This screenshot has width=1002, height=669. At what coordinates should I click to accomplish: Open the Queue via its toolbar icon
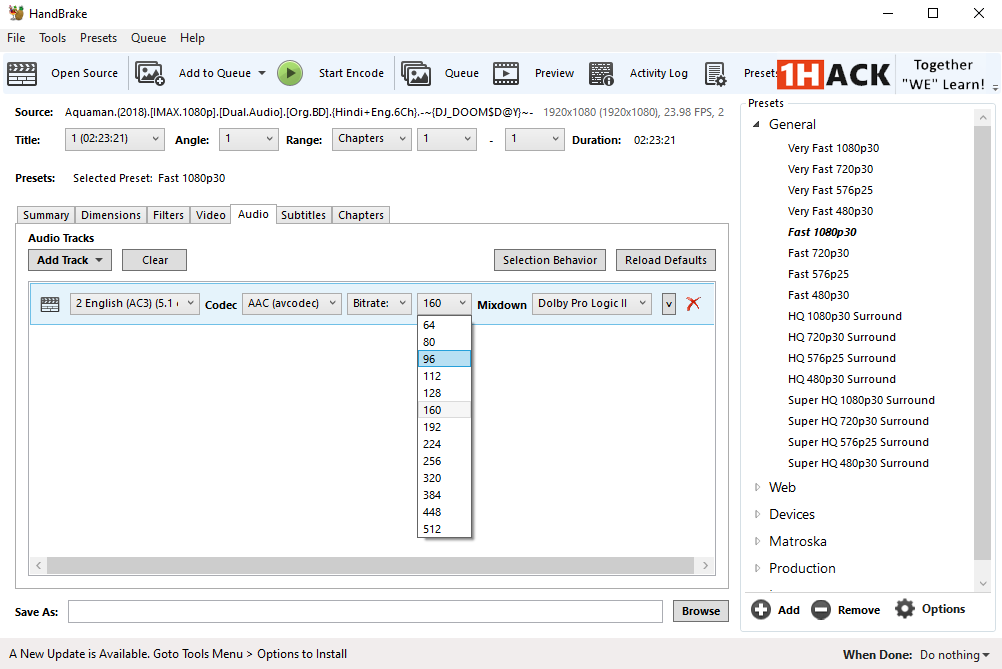(x=416, y=73)
